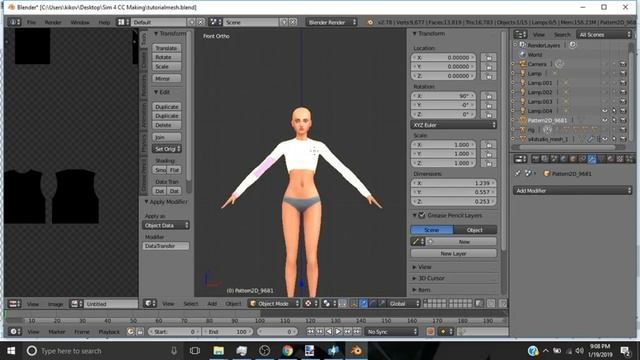Open the Render menu

[x=53, y=22]
